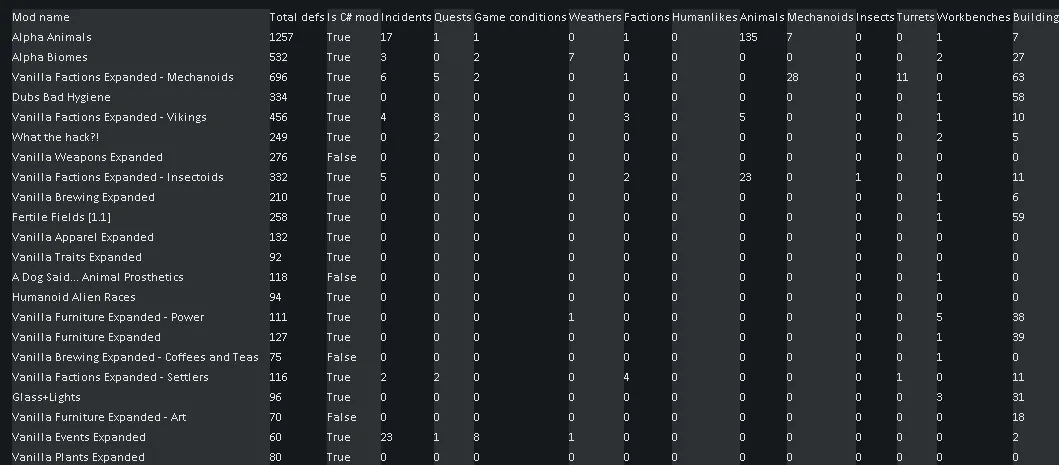Sort by the Weathers column
The image size is (1059, 465).
pos(594,17)
